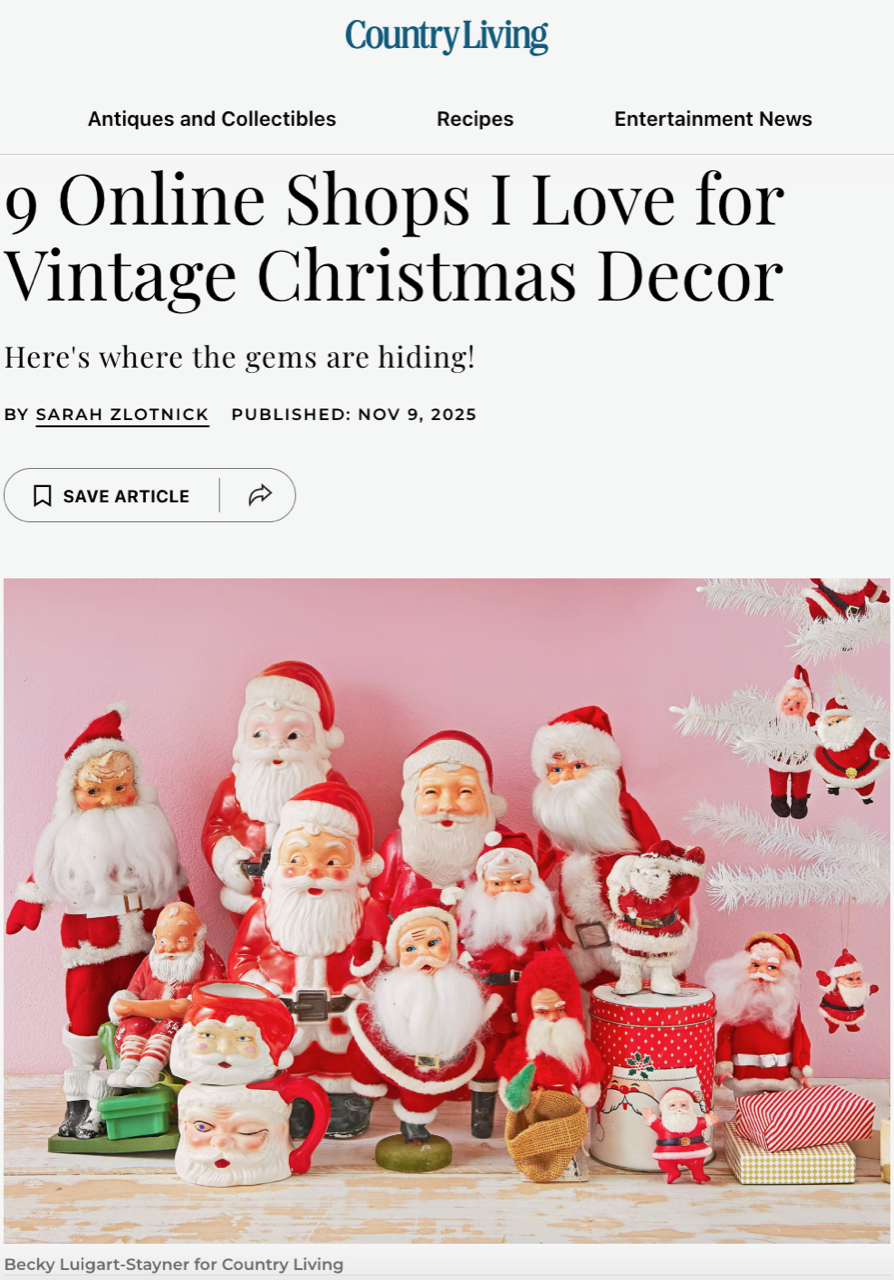This screenshot has height=1280, width=894.
Task: Open Entertainment News in the navigation
Action: point(713,119)
